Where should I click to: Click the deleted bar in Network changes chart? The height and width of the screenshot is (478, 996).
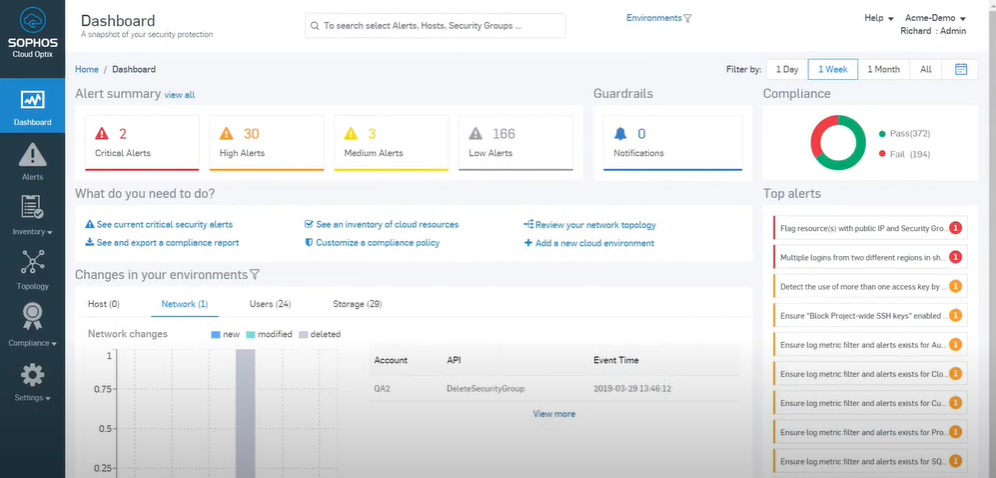click(245, 413)
